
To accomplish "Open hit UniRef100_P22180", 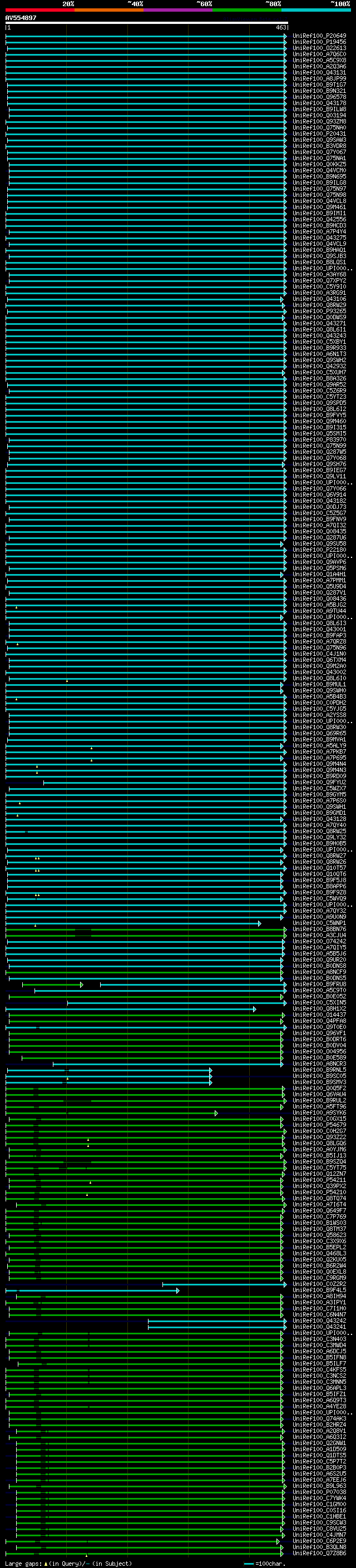I will tap(319, 550).
